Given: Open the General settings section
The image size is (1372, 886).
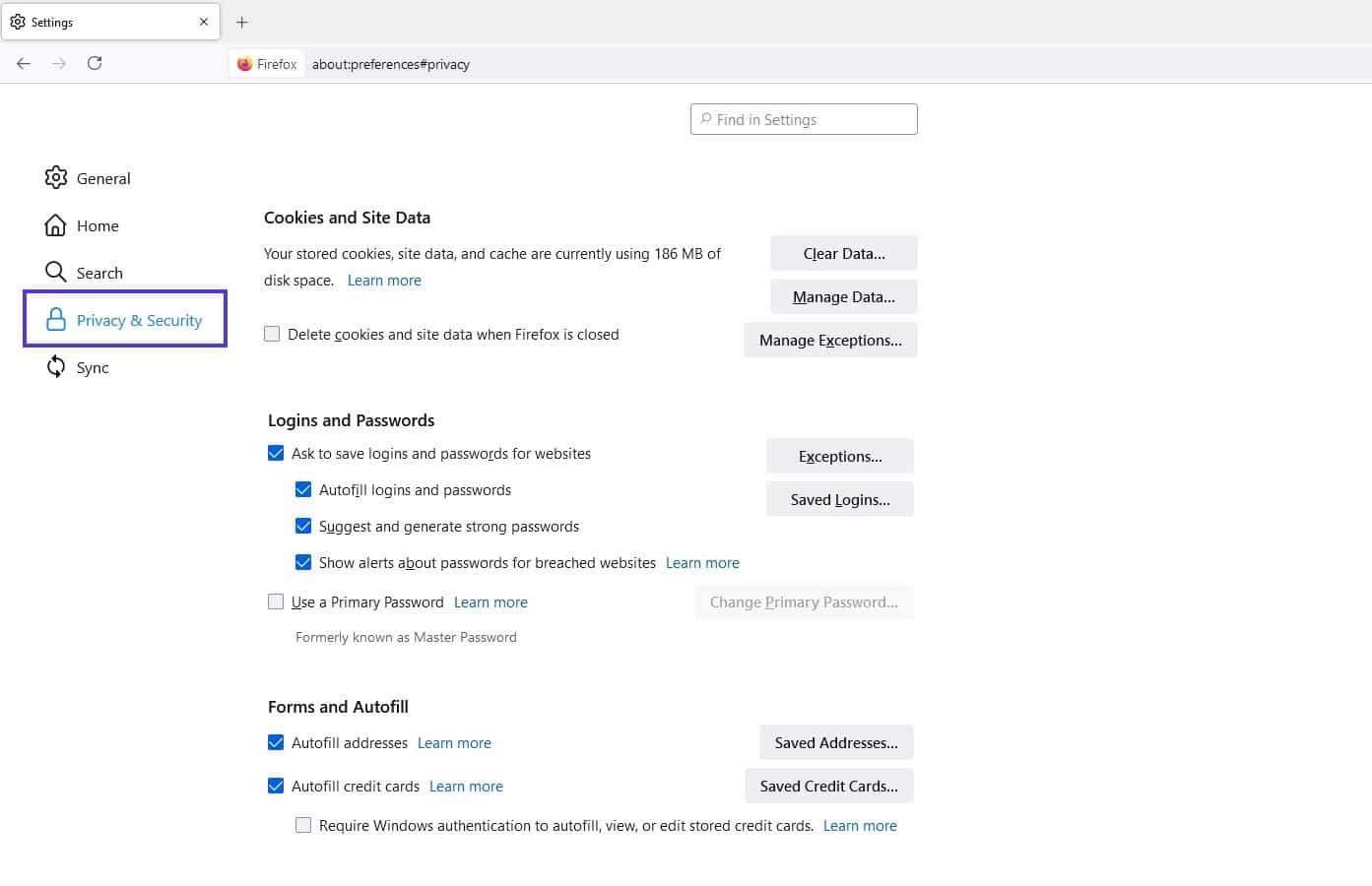Looking at the screenshot, I should point(103,178).
